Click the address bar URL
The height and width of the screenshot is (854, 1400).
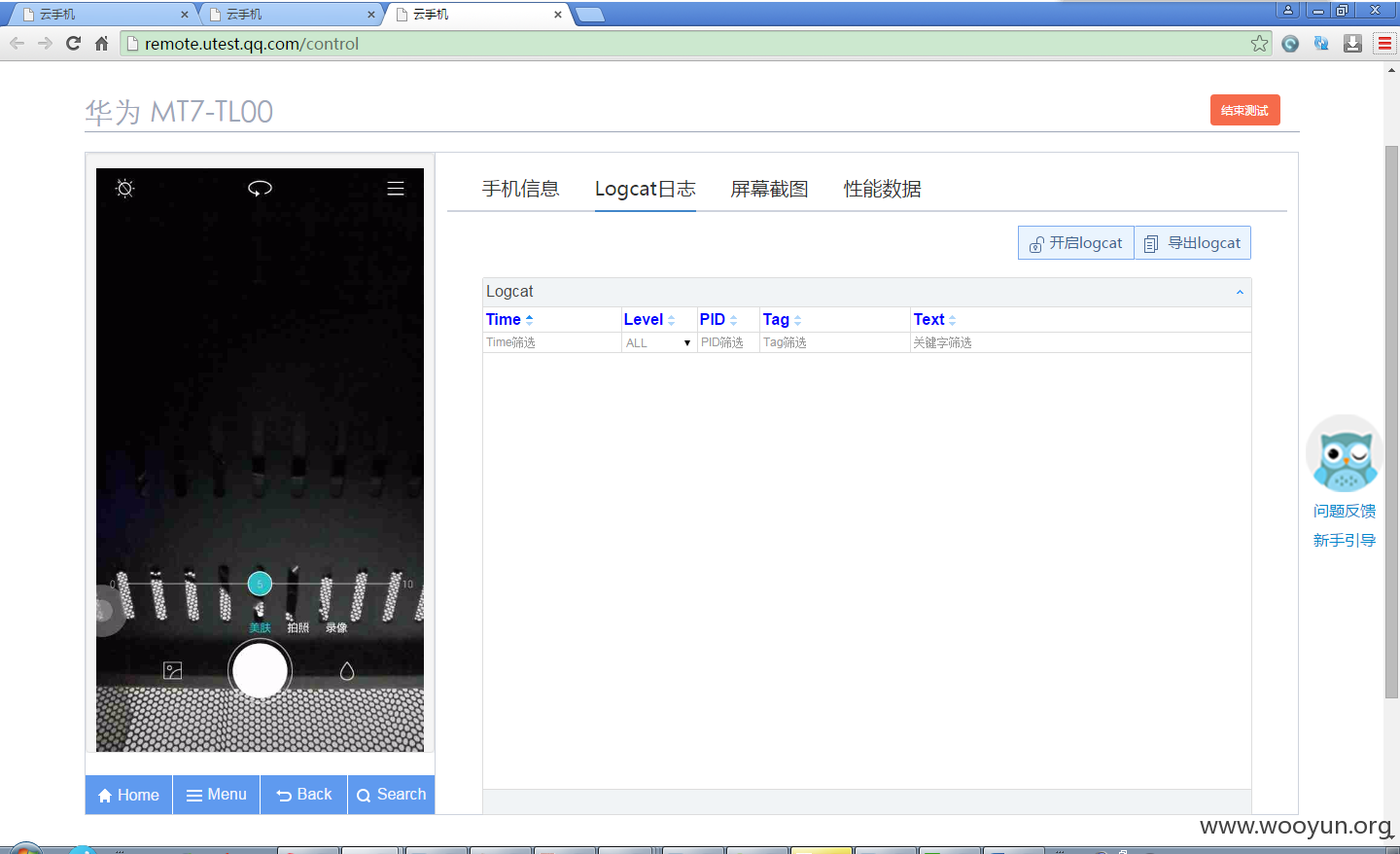(x=252, y=44)
